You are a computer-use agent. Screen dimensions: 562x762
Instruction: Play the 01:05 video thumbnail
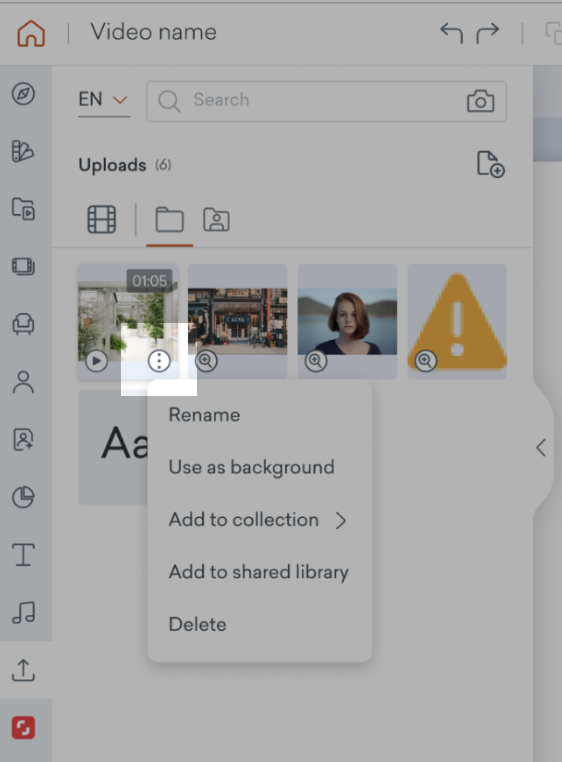96,361
